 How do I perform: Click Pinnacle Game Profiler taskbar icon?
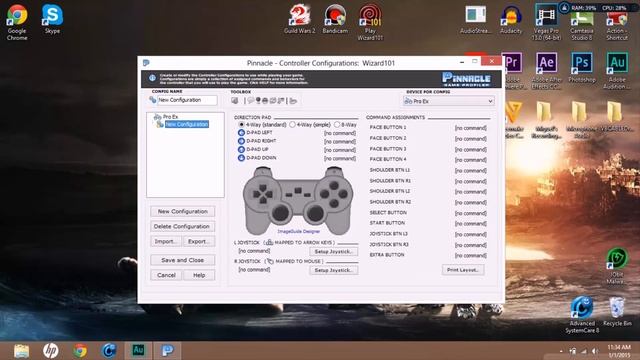pos(167,350)
